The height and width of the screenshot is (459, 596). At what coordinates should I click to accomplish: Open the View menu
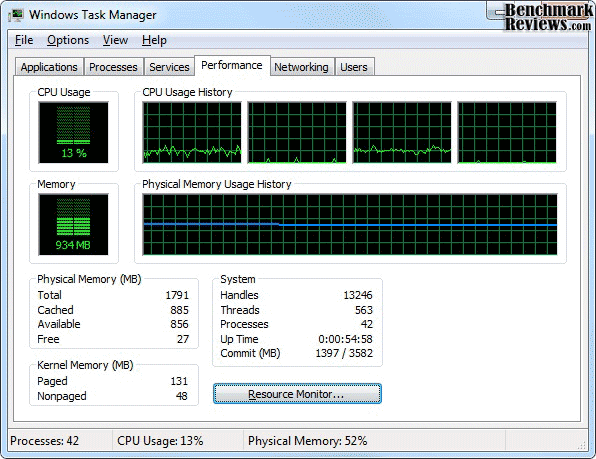pos(115,40)
